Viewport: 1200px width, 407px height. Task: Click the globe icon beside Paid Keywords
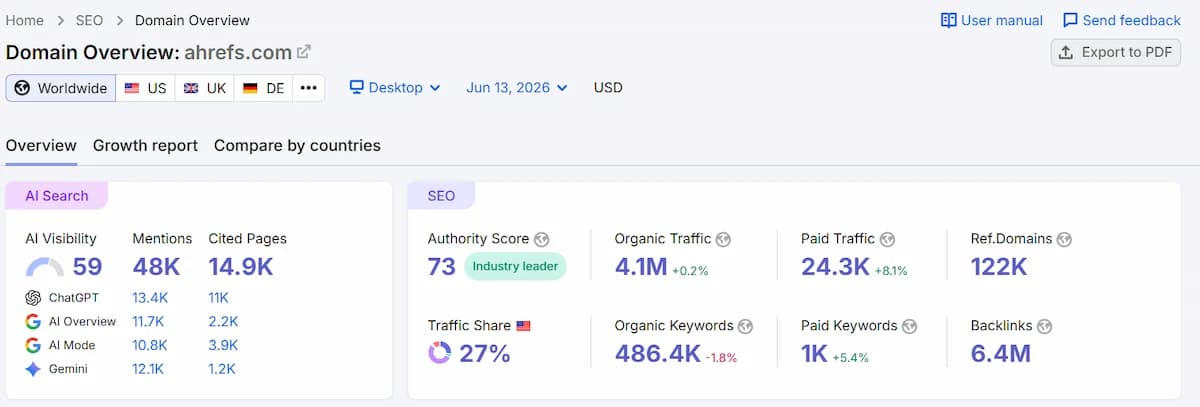coord(910,326)
